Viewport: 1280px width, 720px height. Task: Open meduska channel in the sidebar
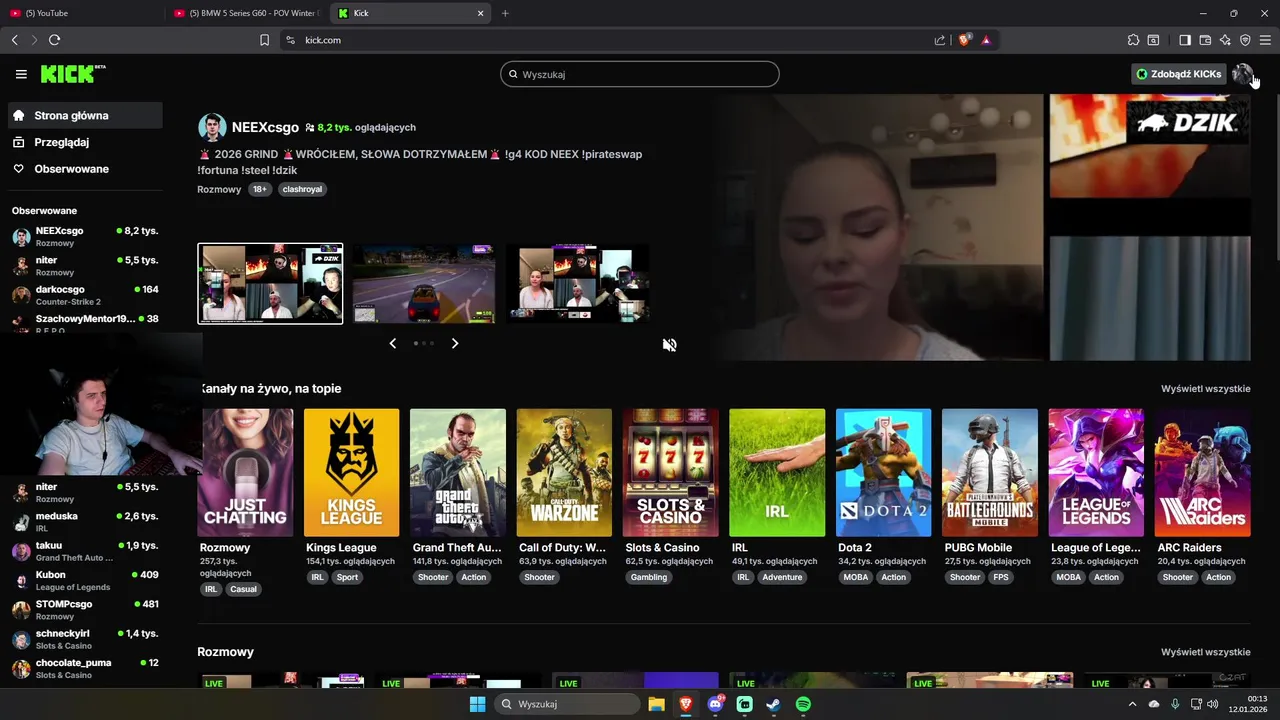point(85,522)
